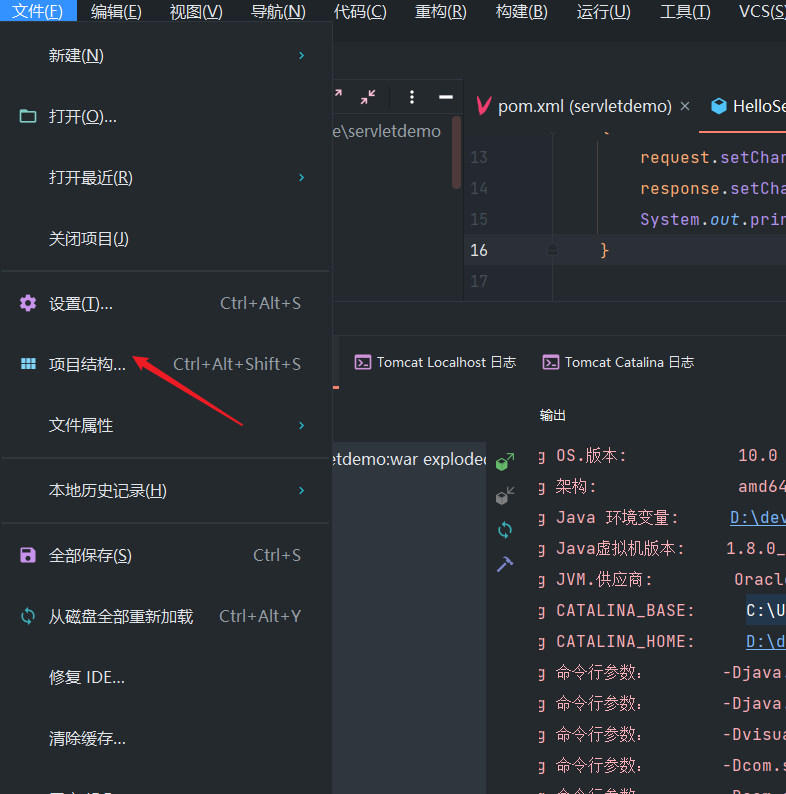Expand the 打开最近(R) submenu
The image size is (786, 794).
coord(166,178)
